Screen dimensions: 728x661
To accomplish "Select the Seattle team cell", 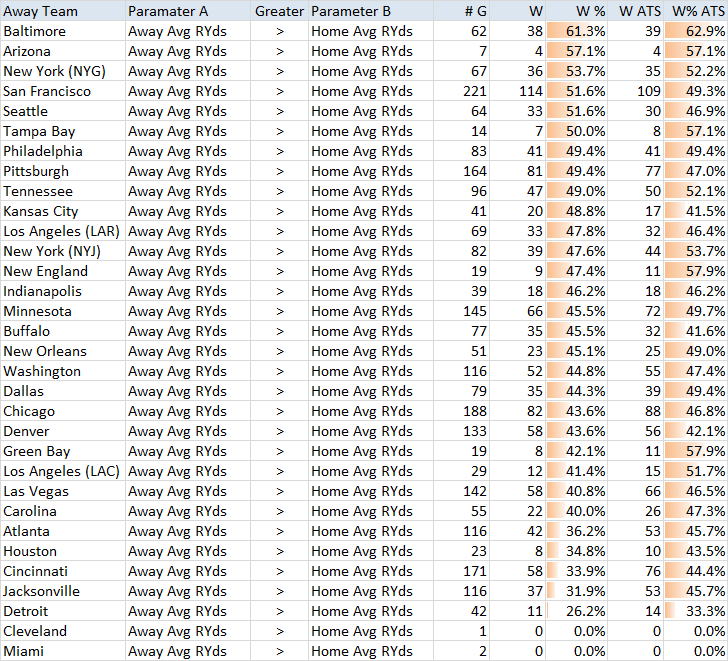I will pyautogui.click(x=63, y=111).
